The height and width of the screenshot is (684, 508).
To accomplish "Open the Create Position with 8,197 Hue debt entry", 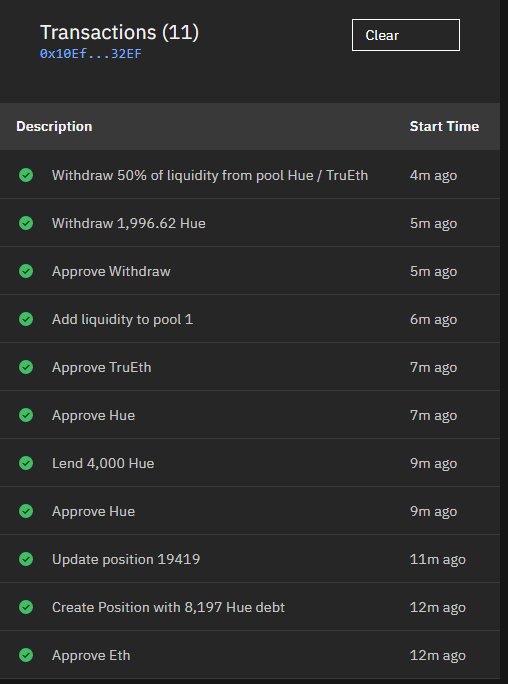I will 250,607.
